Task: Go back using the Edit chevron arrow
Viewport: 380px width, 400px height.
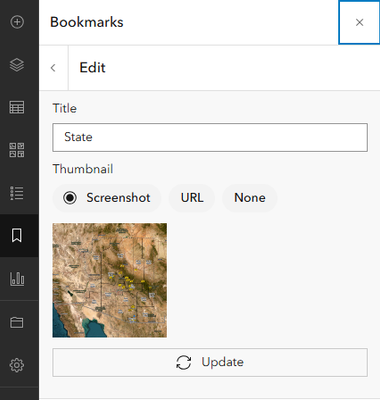Action: (x=53, y=68)
